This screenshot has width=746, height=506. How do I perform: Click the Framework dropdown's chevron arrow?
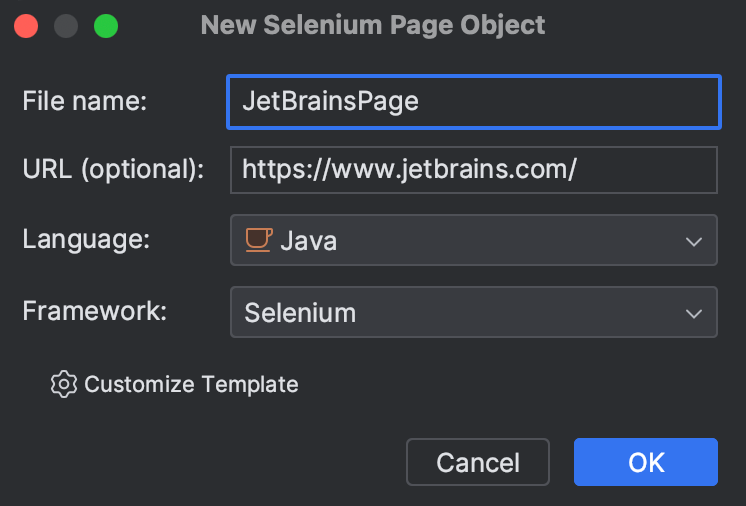(x=694, y=313)
